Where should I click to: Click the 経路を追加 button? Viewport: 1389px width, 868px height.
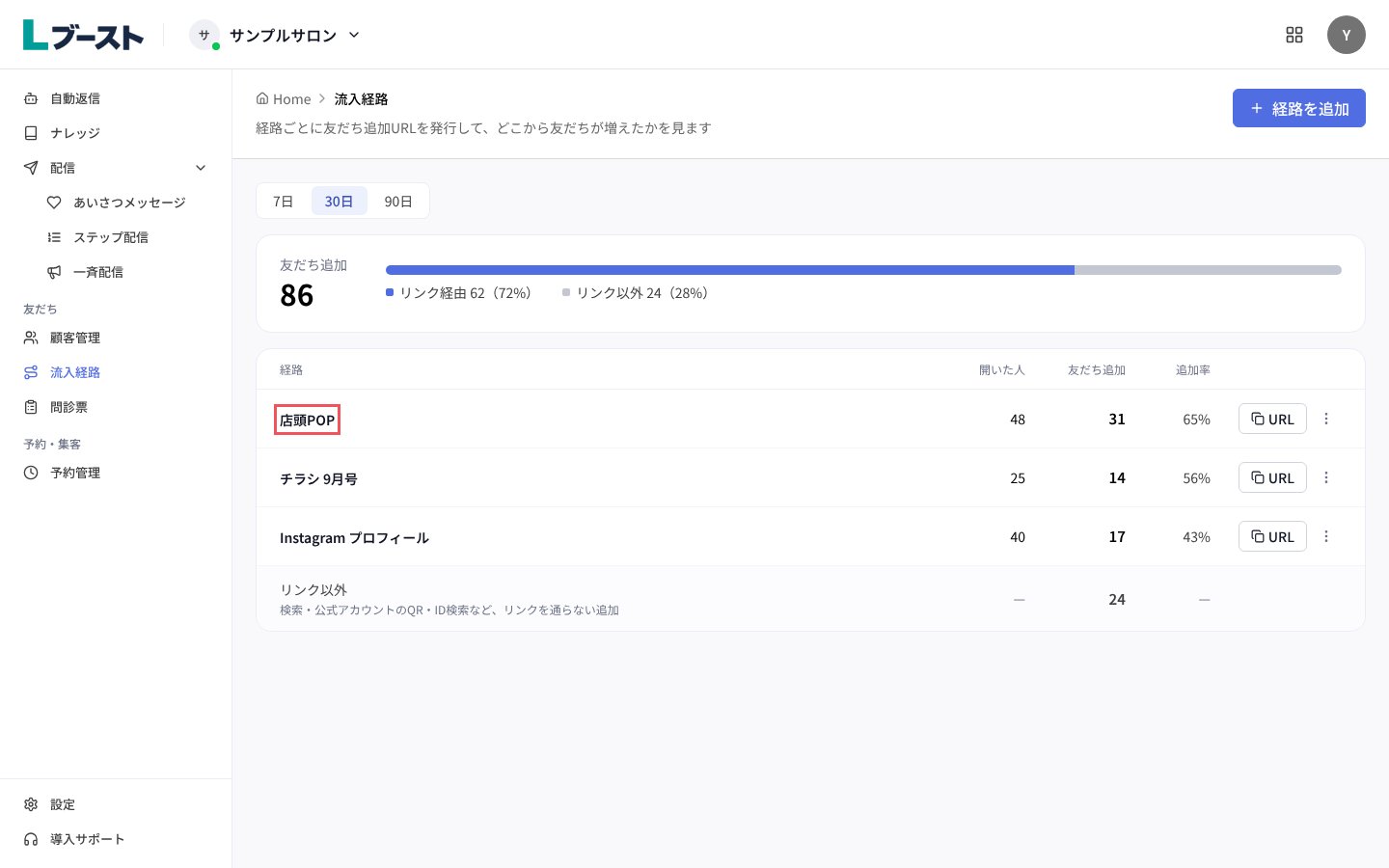[1299, 108]
